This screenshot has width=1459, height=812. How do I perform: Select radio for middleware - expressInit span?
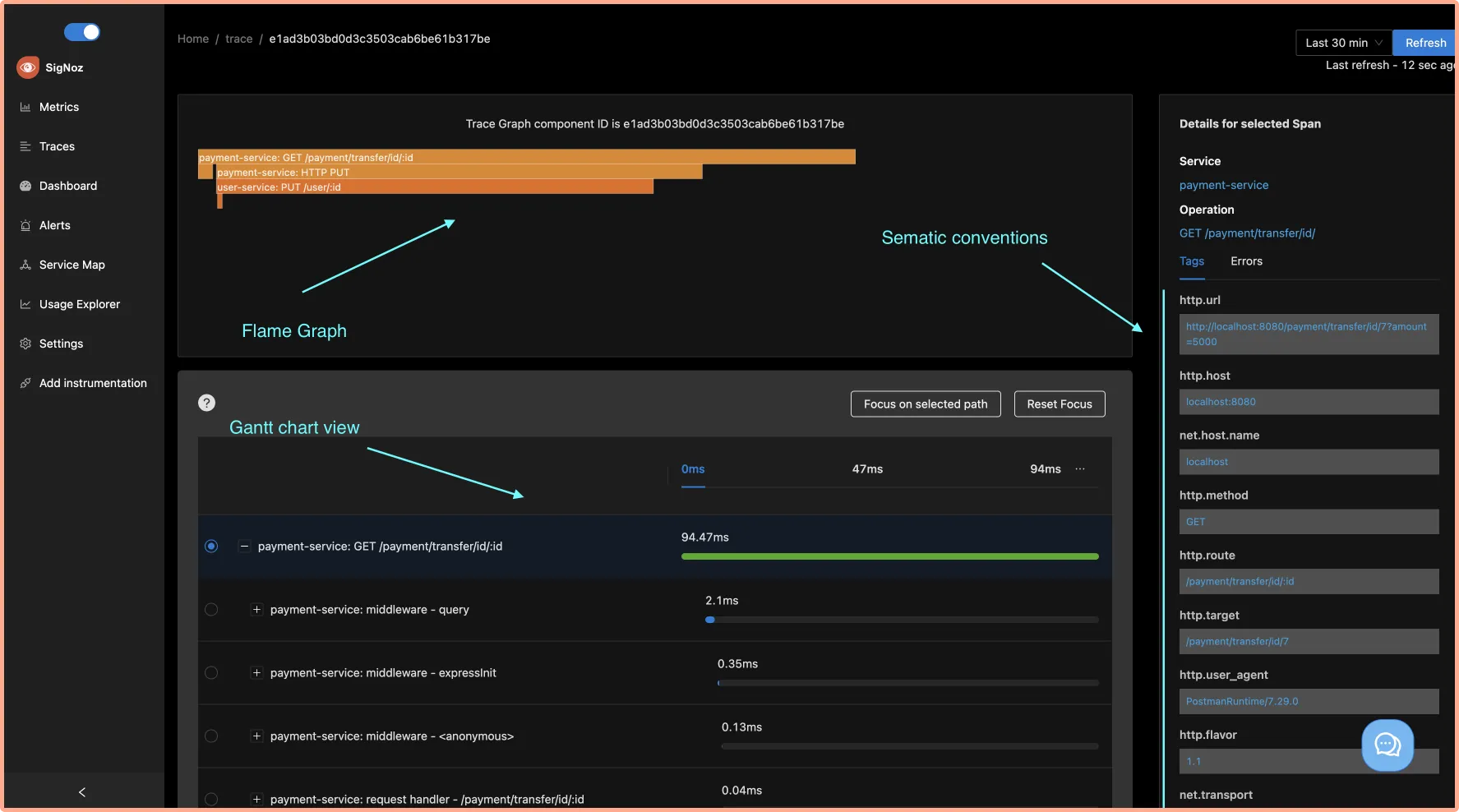click(211, 673)
